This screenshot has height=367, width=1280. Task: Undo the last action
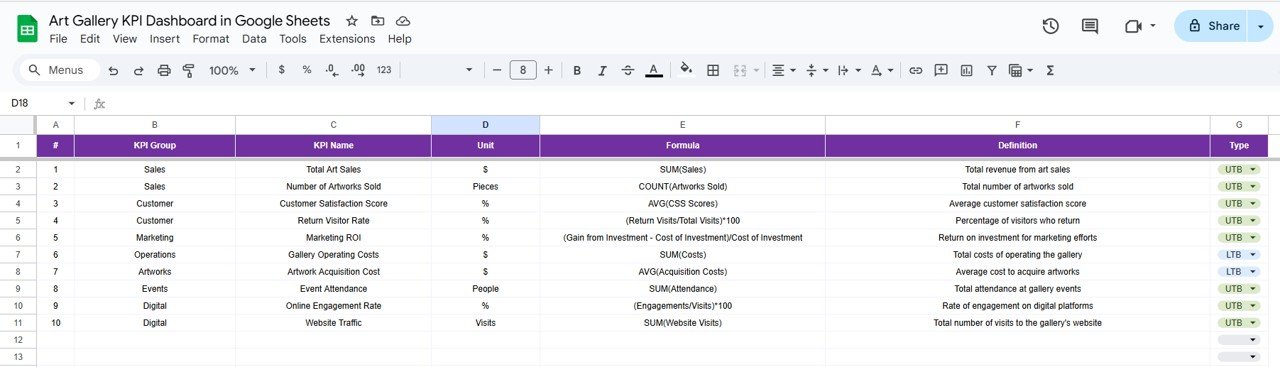coord(113,71)
